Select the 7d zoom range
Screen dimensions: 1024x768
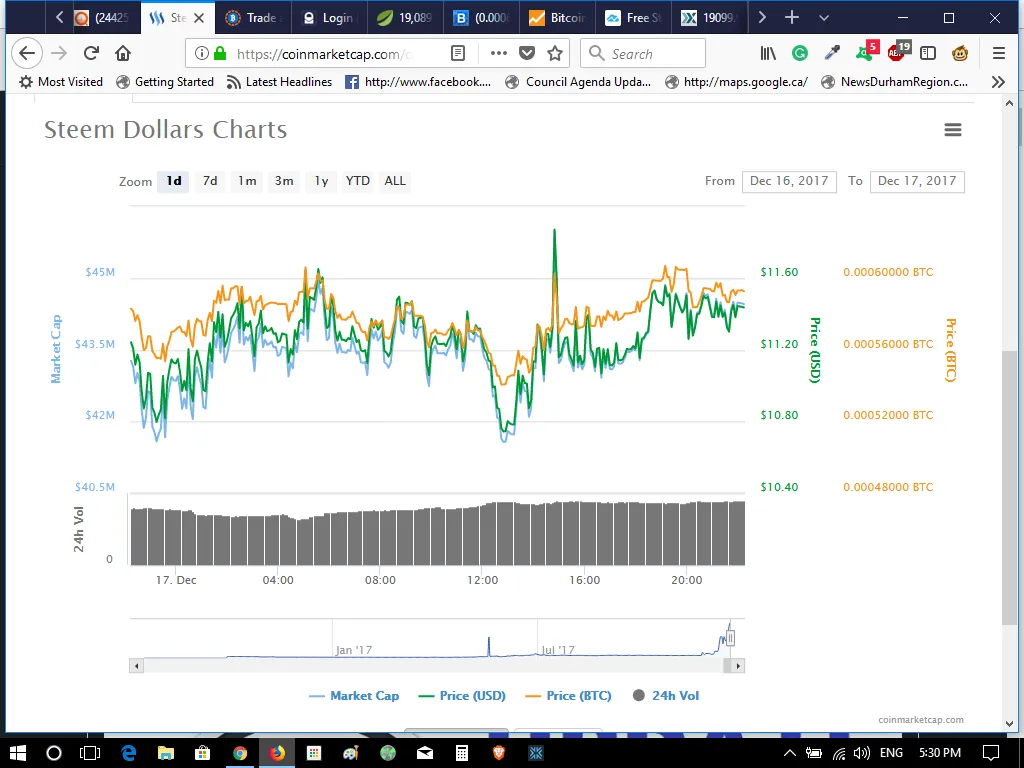click(210, 181)
